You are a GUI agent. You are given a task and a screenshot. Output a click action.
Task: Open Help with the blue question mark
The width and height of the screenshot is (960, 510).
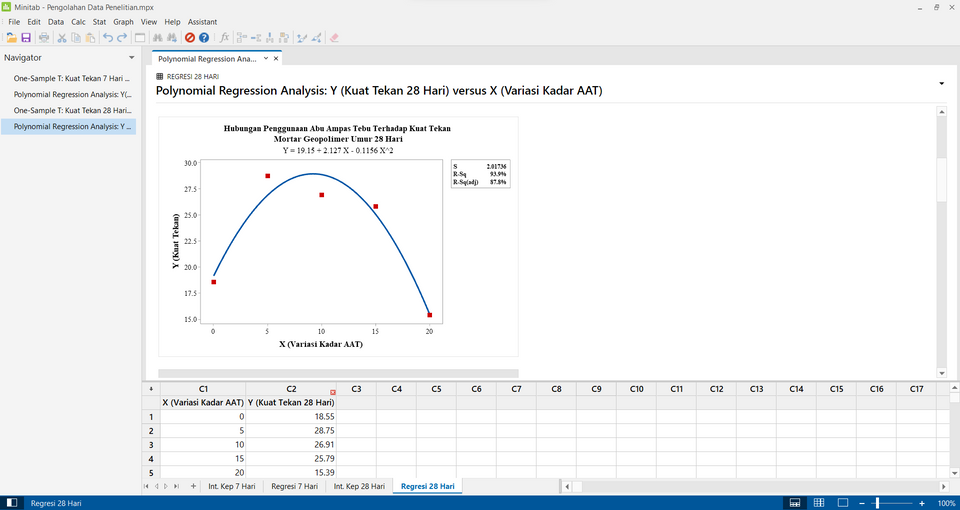[204, 38]
